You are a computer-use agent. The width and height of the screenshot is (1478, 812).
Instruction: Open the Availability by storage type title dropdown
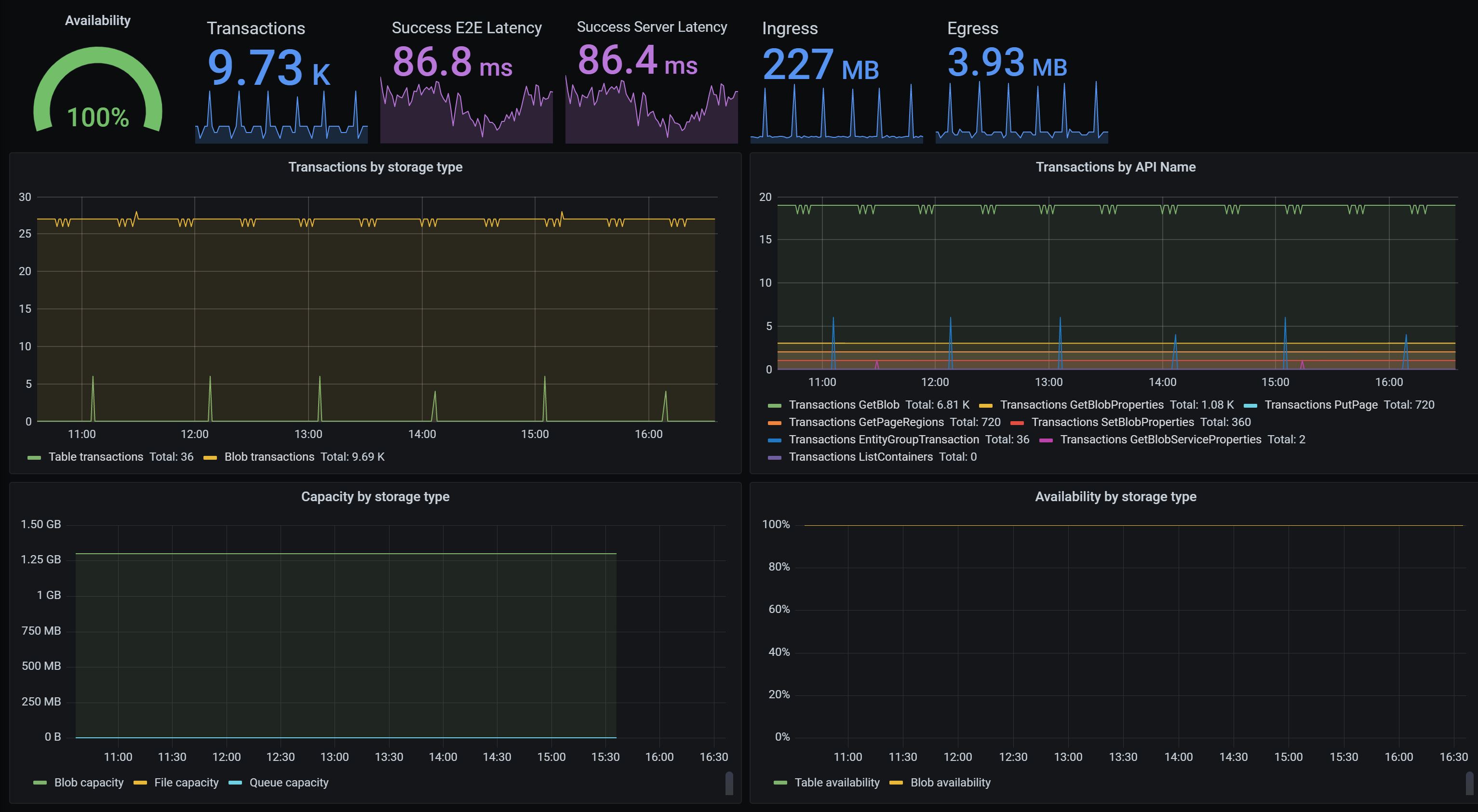point(1115,497)
